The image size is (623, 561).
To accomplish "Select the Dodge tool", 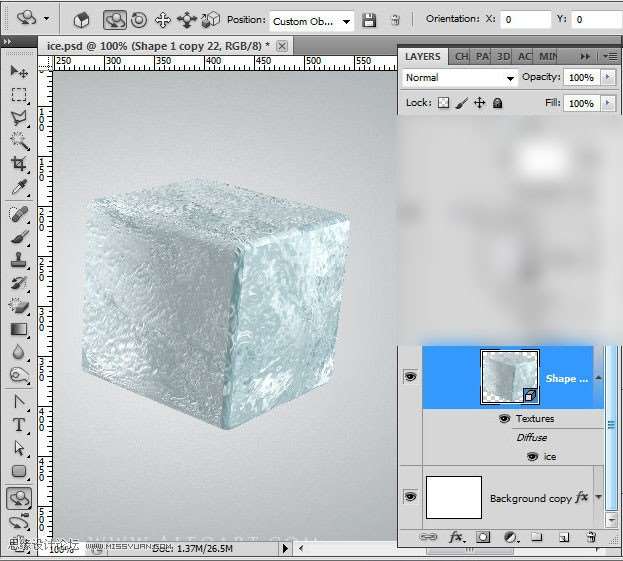I will (x=19, y=375).
